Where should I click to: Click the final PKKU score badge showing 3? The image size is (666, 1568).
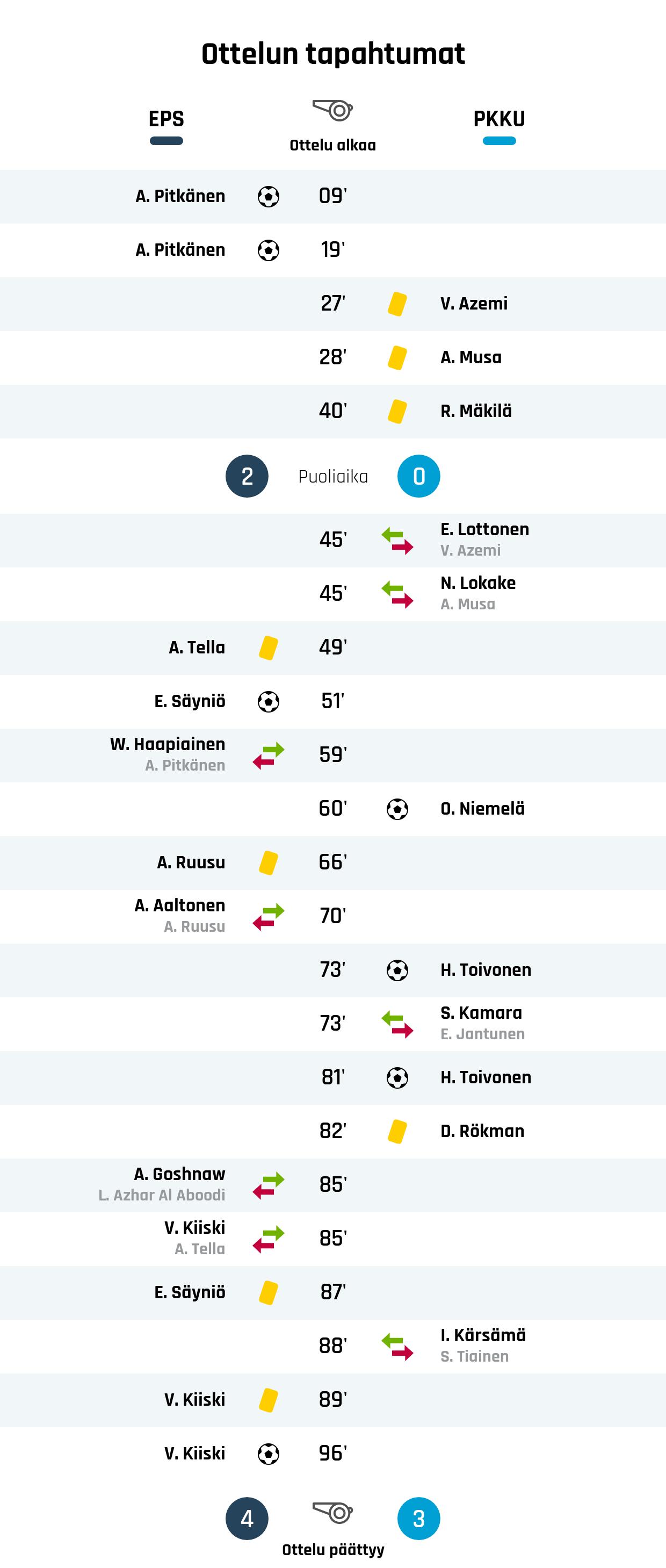click(x=418, y=1519)
